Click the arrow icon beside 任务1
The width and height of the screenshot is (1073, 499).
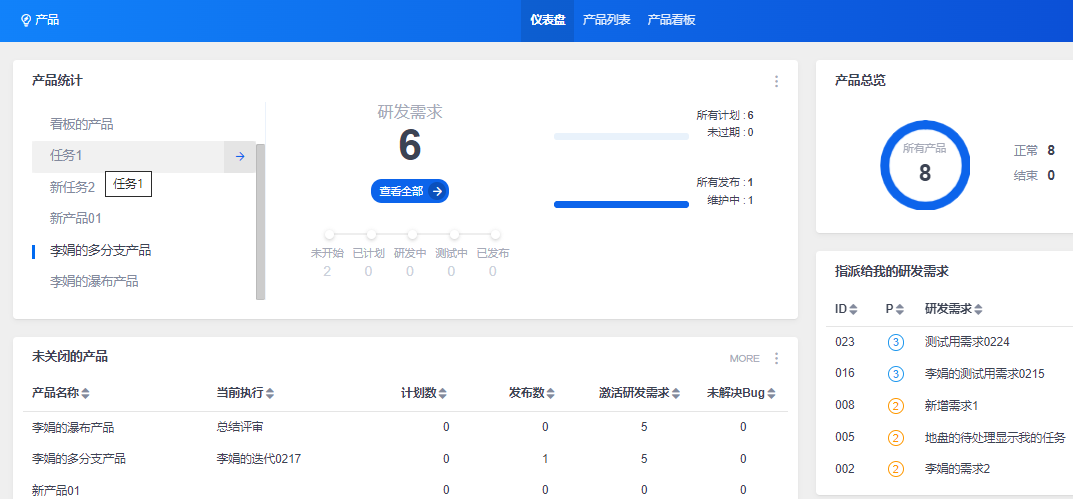point(240,156)
